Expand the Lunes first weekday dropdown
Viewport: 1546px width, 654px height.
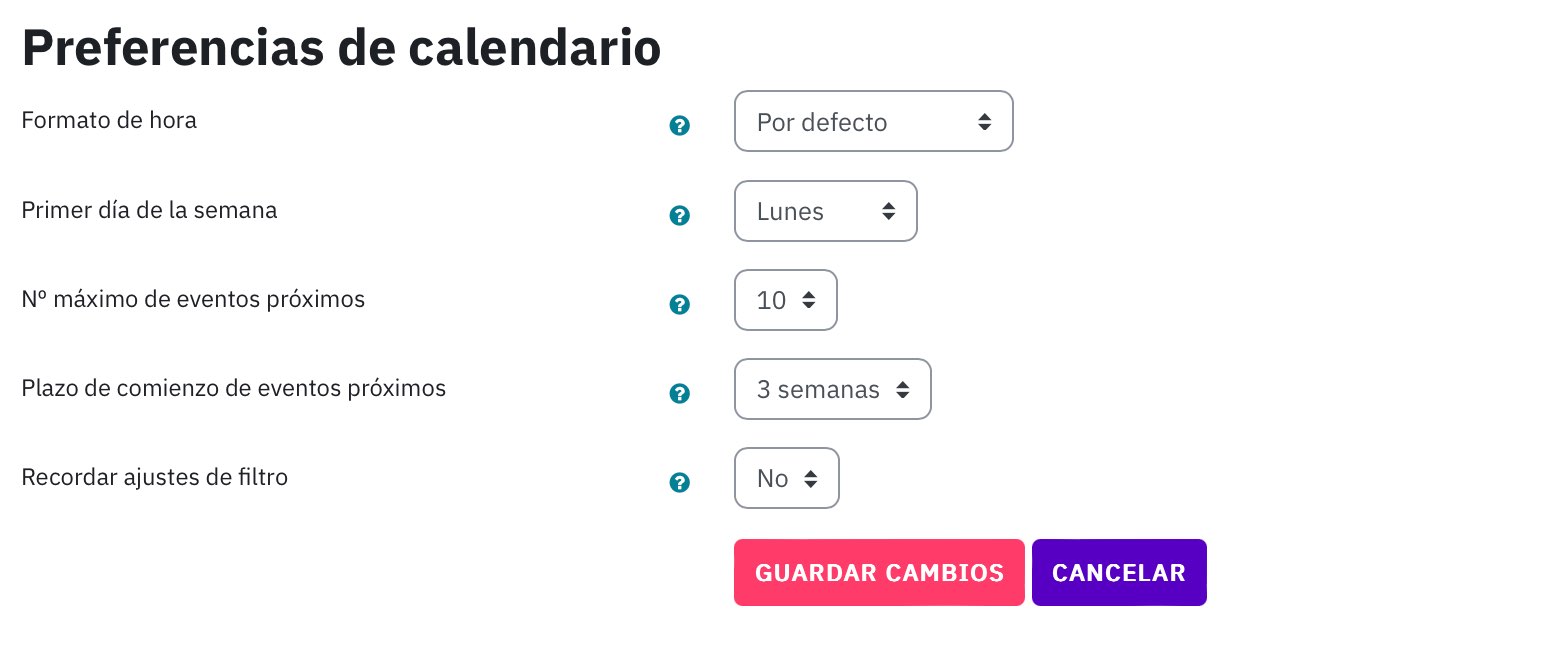[826, 211]
